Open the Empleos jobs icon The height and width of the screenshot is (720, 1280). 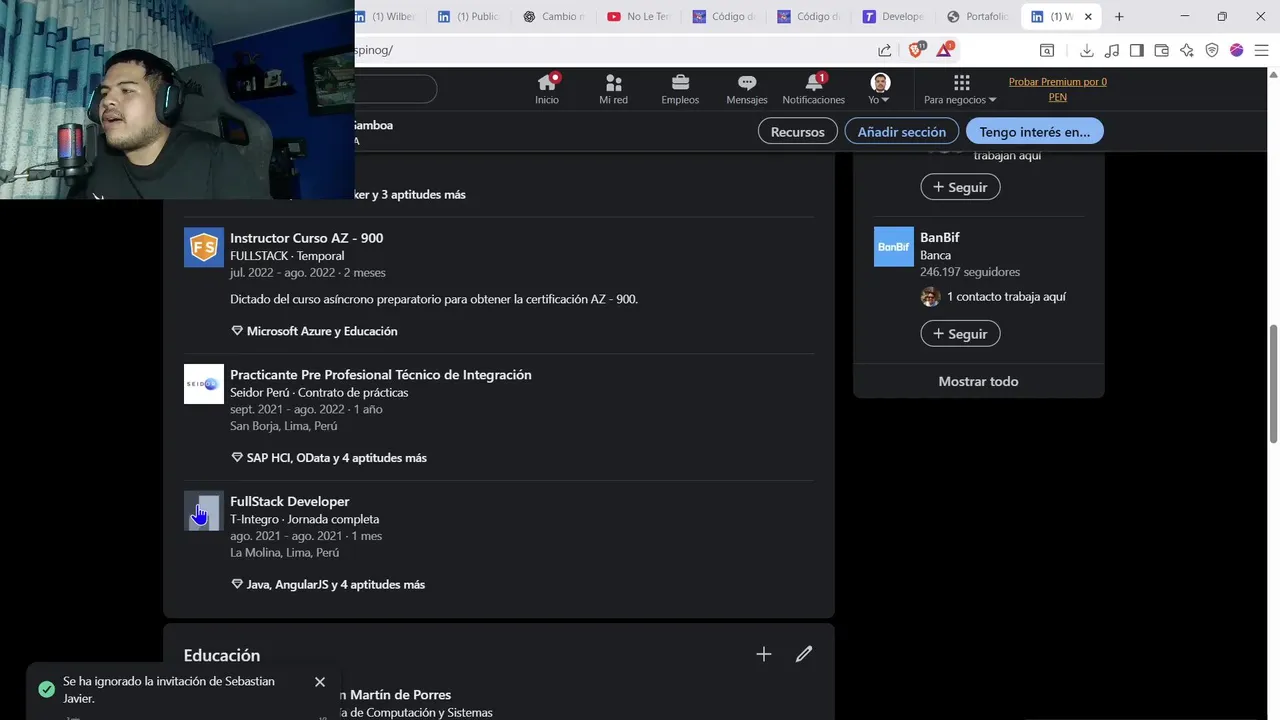pos(680,89)
